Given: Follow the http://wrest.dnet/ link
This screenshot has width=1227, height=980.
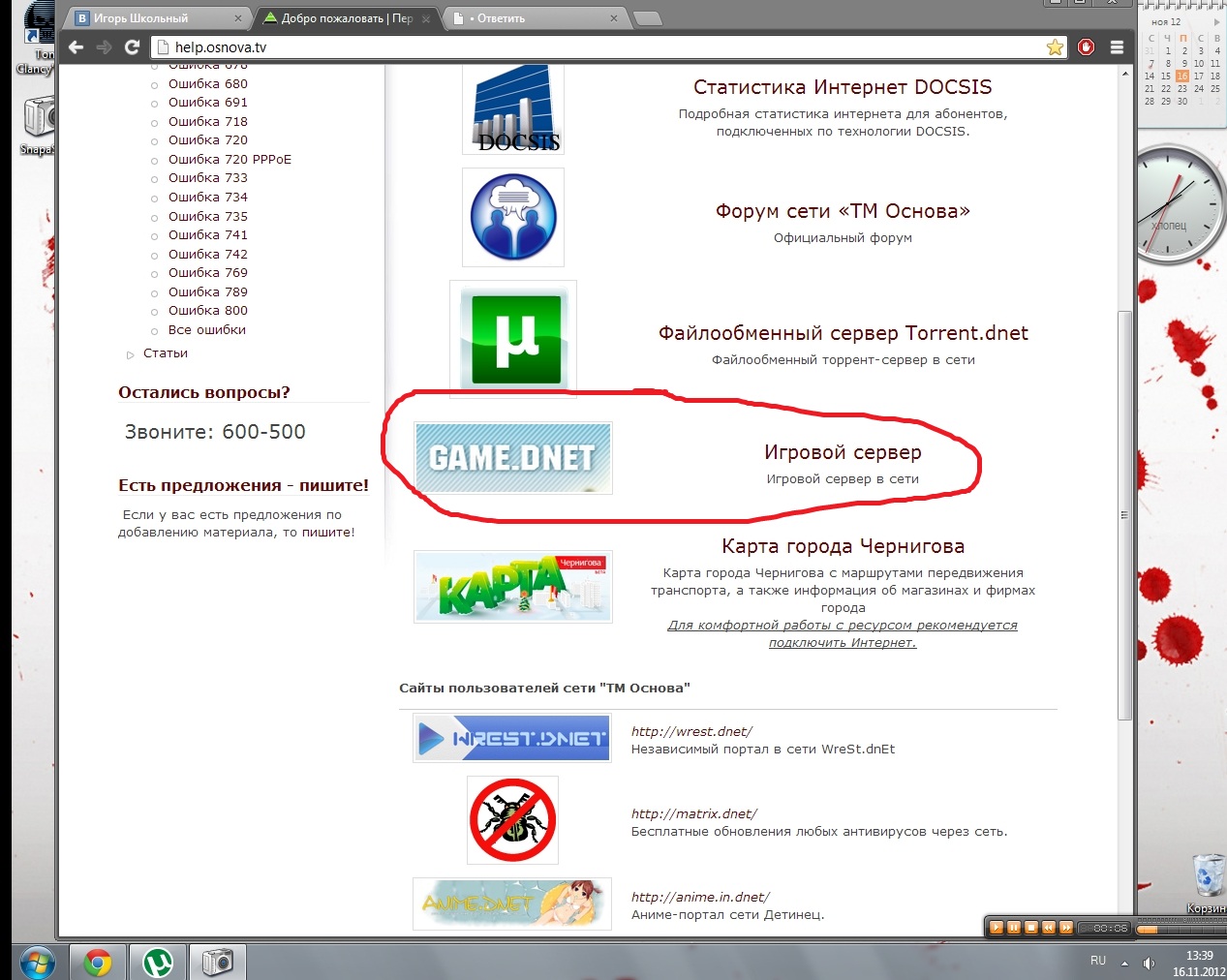Looking at the screenshot, I should [691, 732].
